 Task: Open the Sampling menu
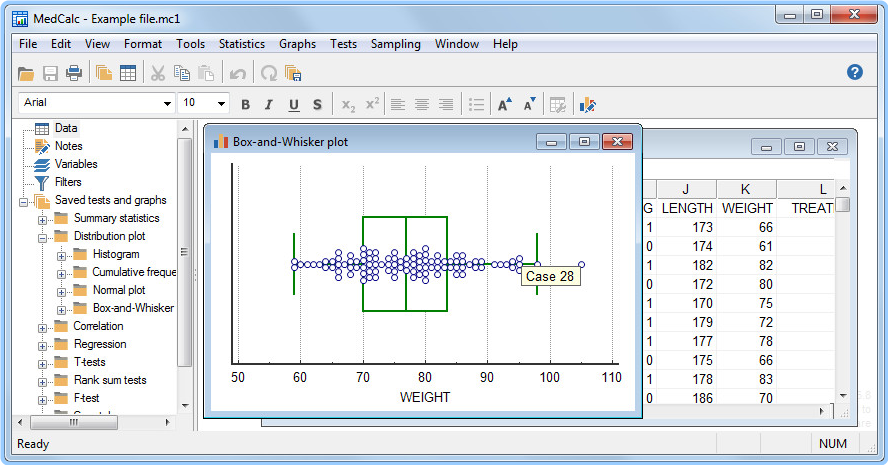pyautogui.click(x=395, y=44)
